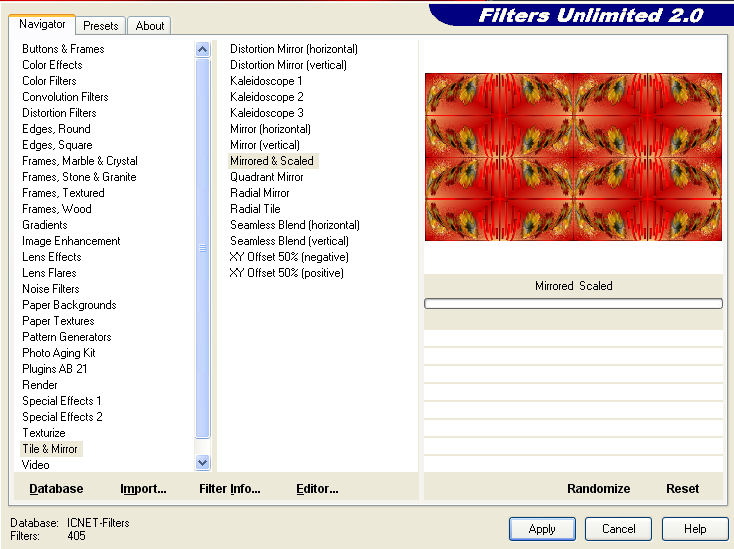Cancel the filter dialog
The image size is (734, 549).
[618, 528]
